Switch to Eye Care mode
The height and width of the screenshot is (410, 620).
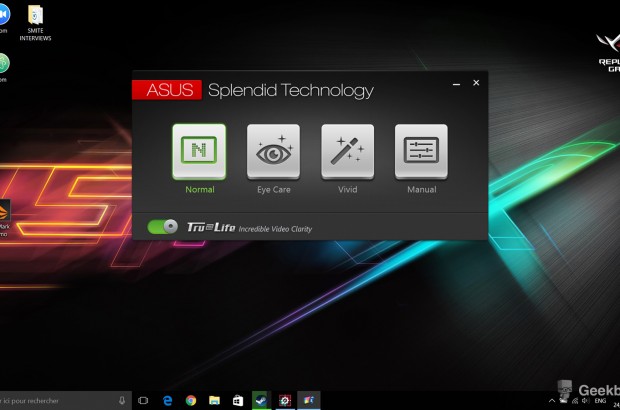click(273, 151)
